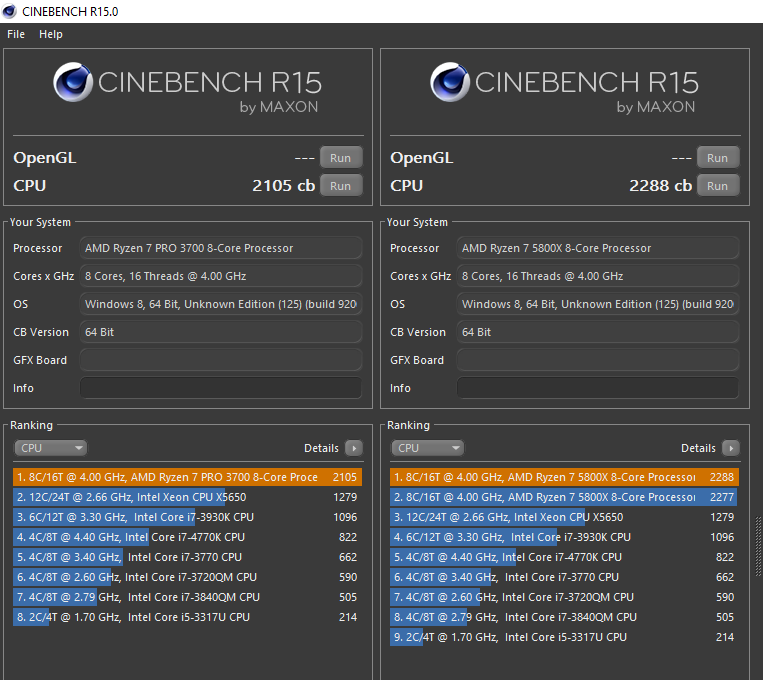This screenshot has height=680, width=763.
Task: Open the File menu
Action: (x=16, y=34)
